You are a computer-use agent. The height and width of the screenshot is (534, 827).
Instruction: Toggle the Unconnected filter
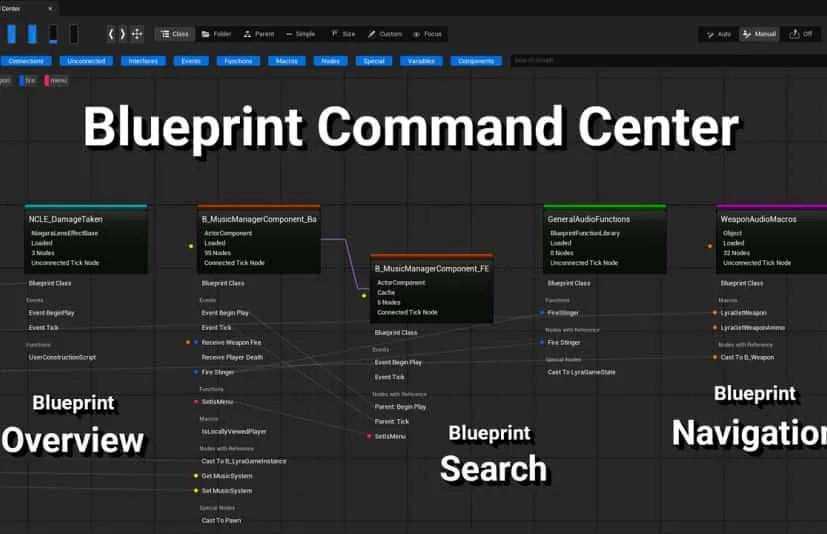(86, 61)
